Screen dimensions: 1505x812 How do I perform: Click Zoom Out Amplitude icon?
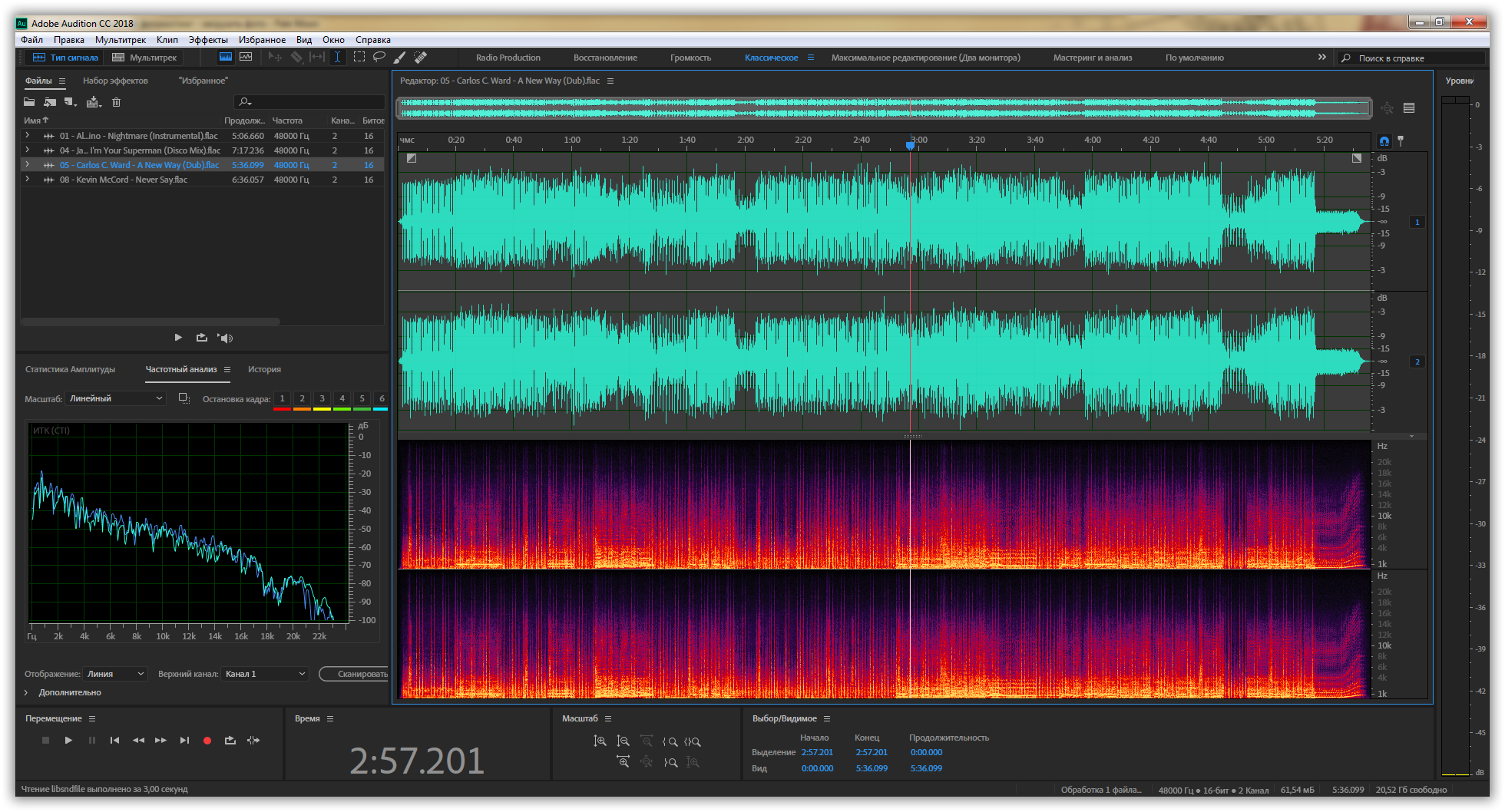pyautogui.click(x=623, y=741)
